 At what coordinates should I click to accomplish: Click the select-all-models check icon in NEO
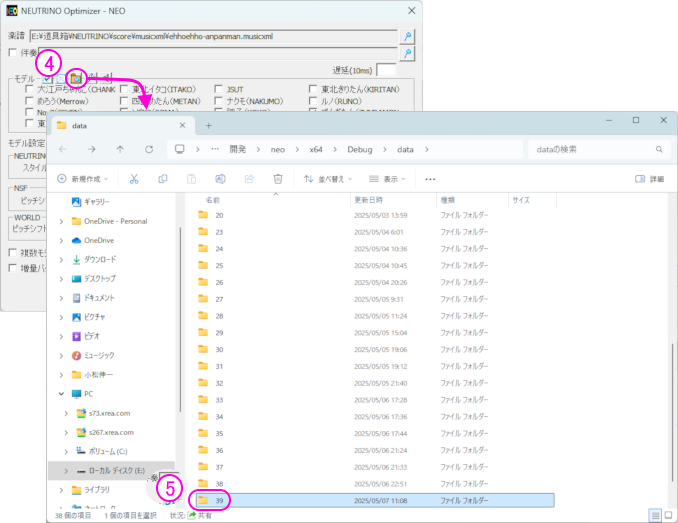pos(48,79)
